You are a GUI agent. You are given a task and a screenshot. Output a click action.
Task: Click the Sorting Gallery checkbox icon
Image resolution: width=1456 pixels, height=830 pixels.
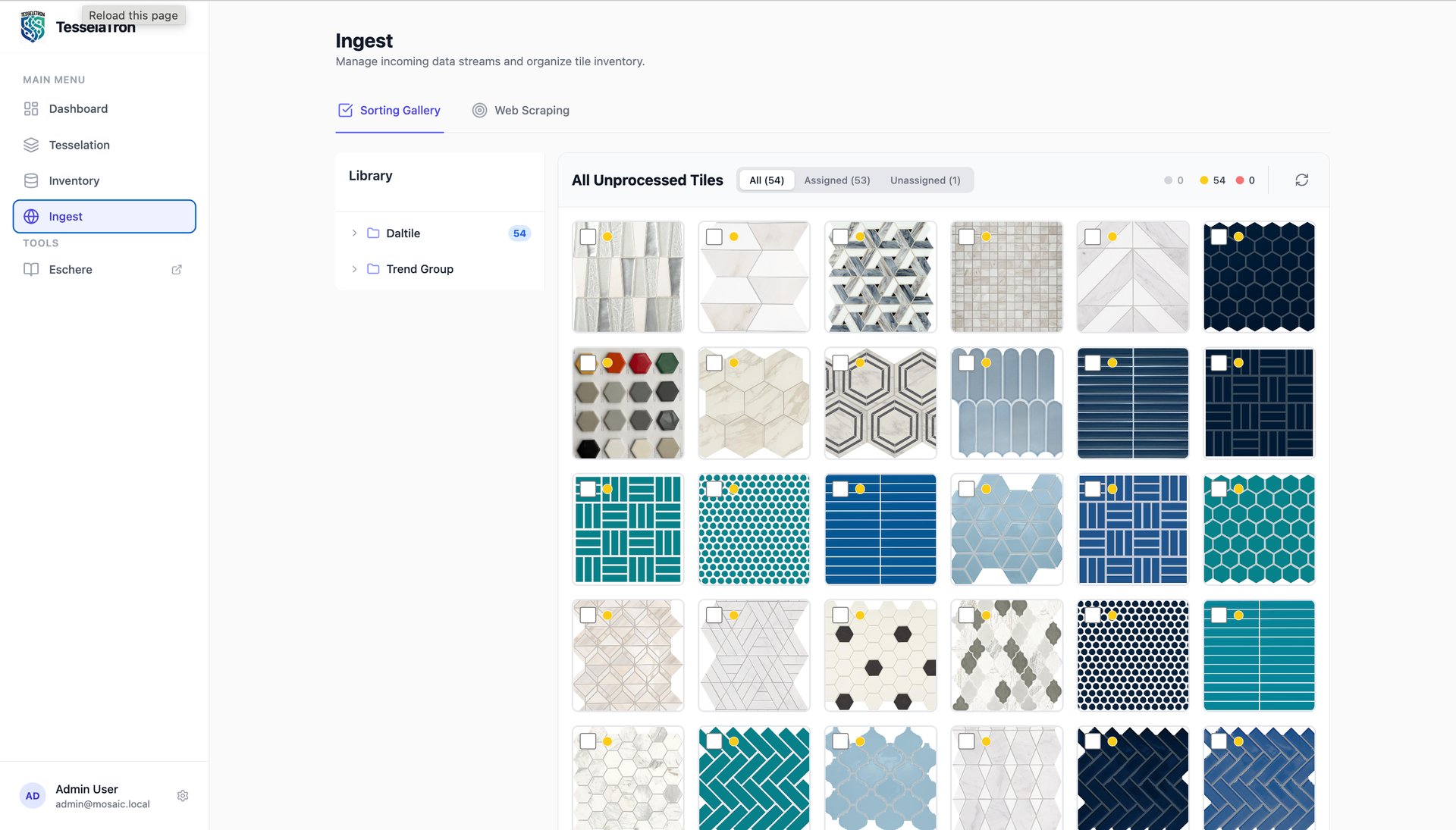tap(345, 111)
